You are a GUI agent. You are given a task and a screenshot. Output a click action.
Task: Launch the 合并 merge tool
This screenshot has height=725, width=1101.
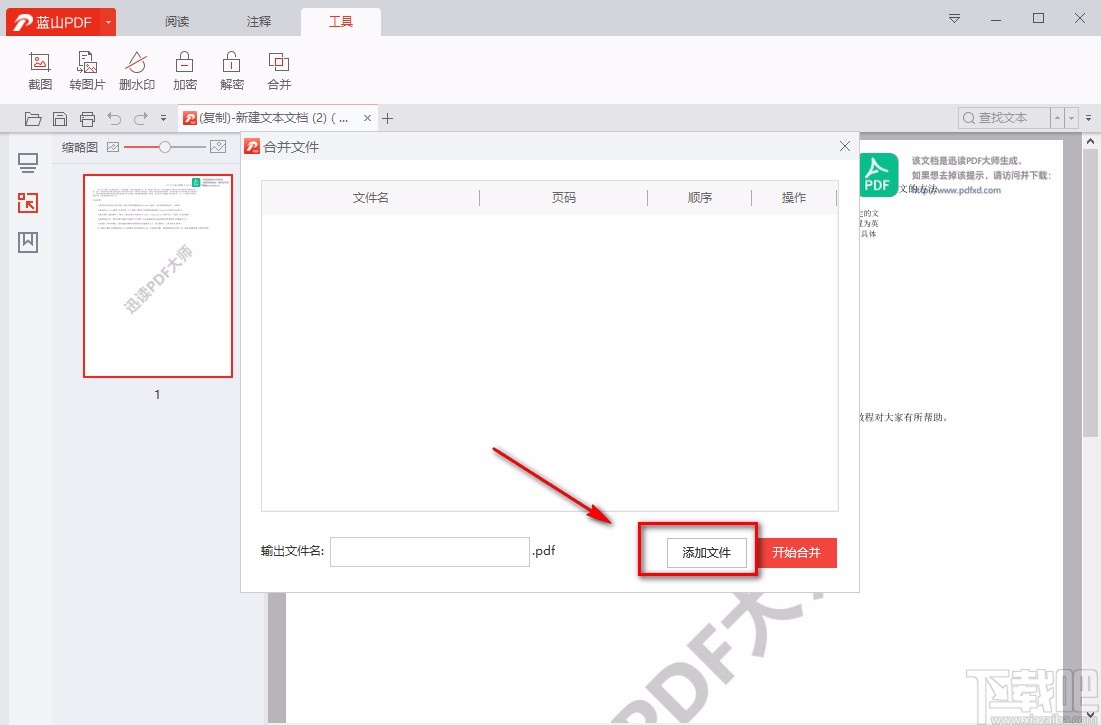coord(279,71)
